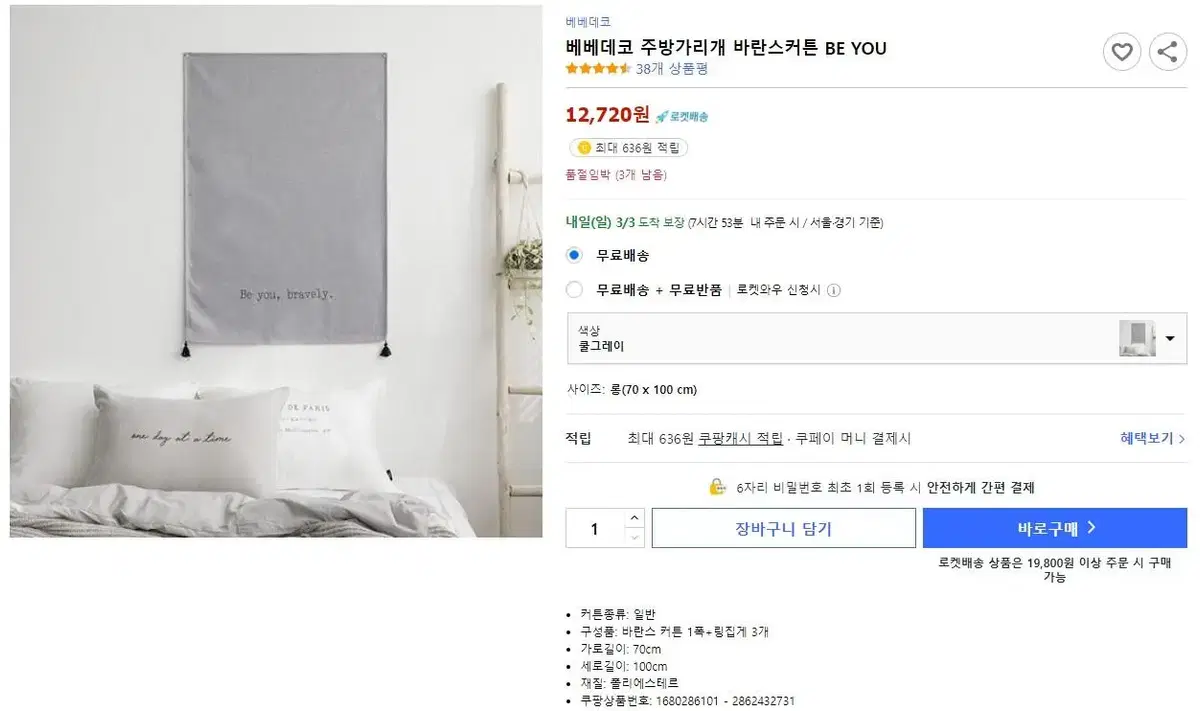The width and height of the screenshot is (1200, 711).
Task: Click the coin icon in 최대 636원 적립 badge
Action: 584,148
